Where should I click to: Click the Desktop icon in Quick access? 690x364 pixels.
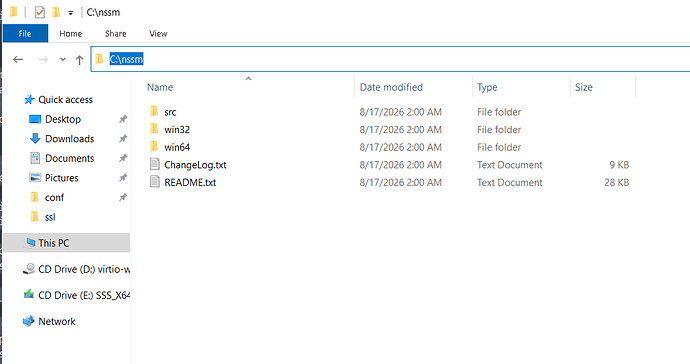pos(35,119)
